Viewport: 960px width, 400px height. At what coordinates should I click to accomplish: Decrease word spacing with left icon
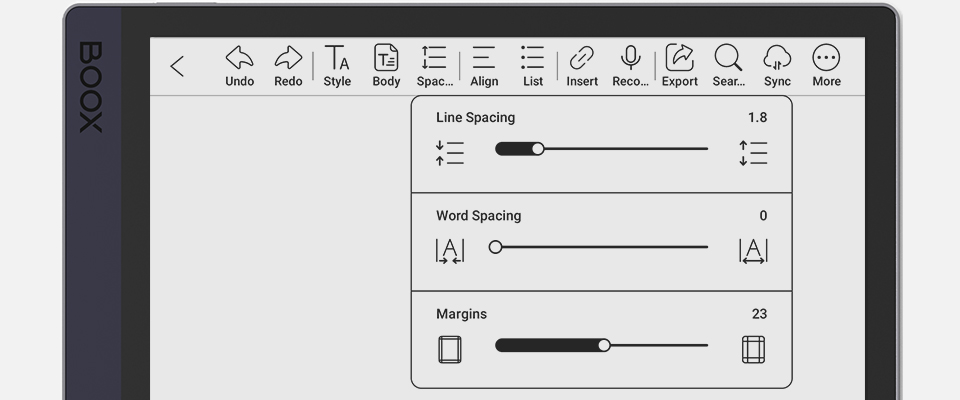(x=450, y=251)
